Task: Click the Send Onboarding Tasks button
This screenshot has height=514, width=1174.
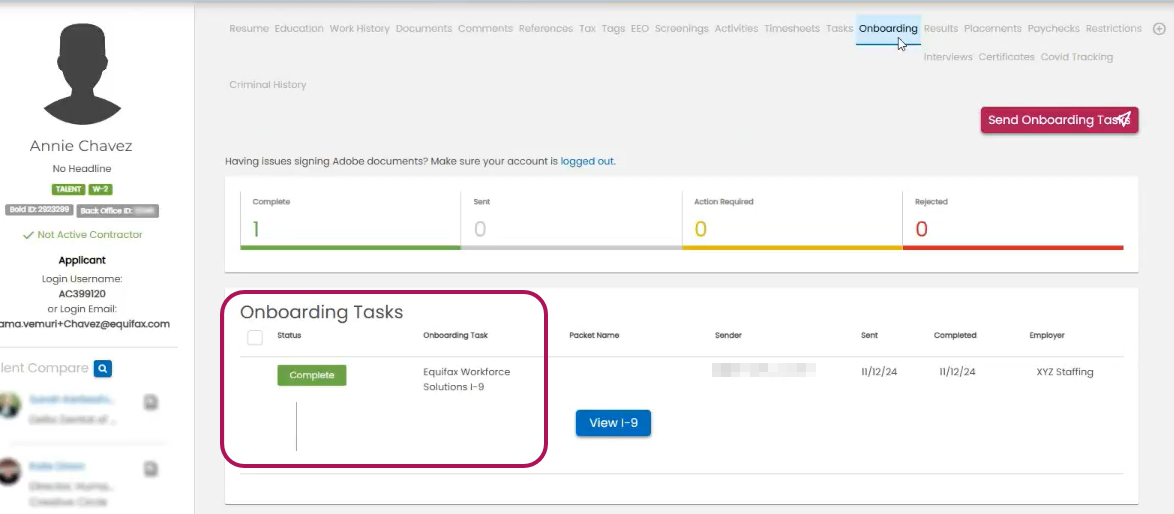Action: (x=1059, y=120)
